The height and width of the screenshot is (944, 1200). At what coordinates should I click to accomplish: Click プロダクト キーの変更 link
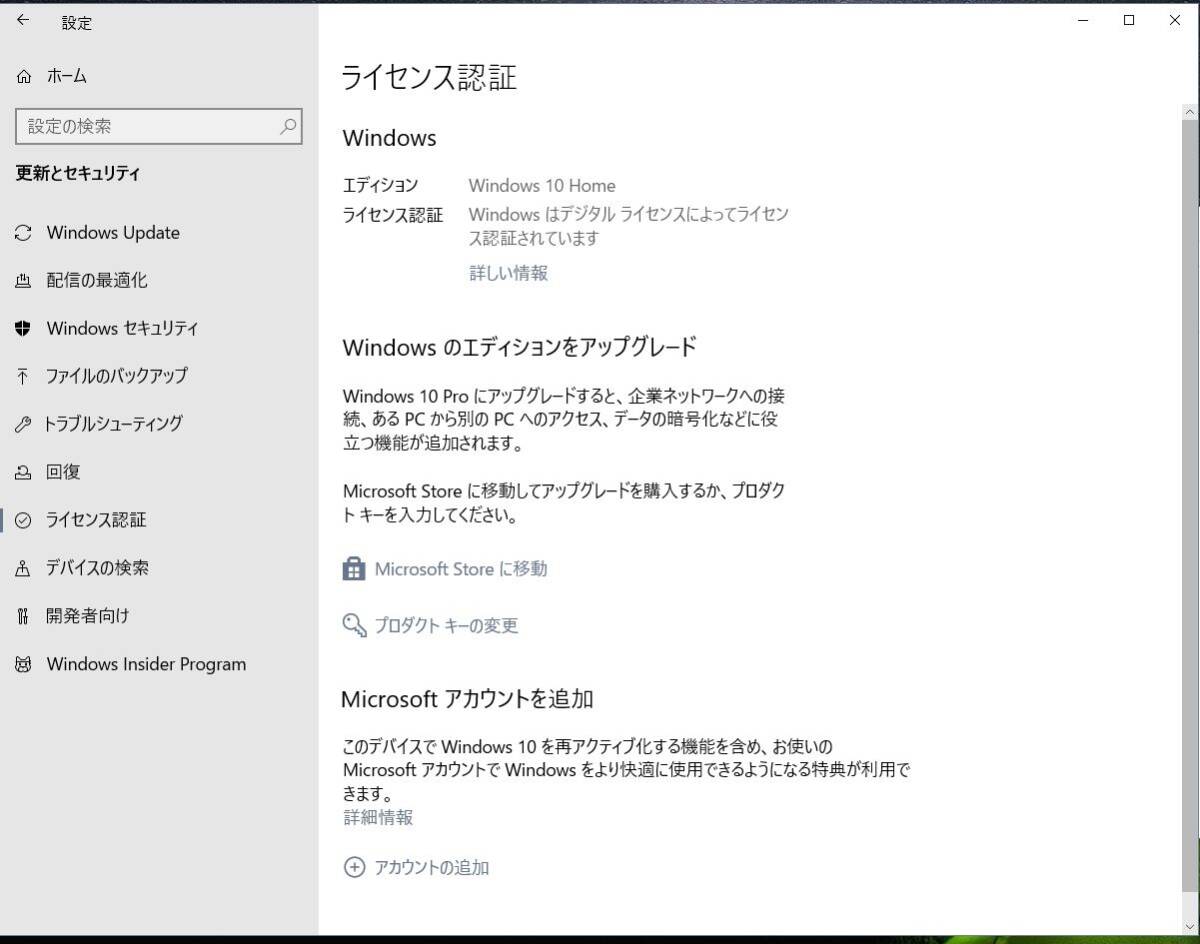(x=446, y=626)
